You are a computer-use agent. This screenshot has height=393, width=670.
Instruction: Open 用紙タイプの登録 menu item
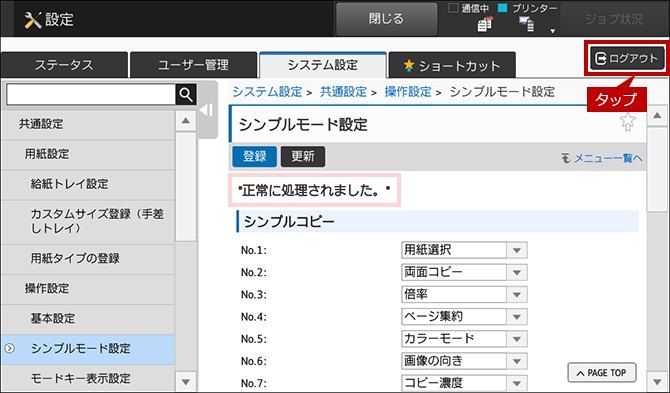88,258
